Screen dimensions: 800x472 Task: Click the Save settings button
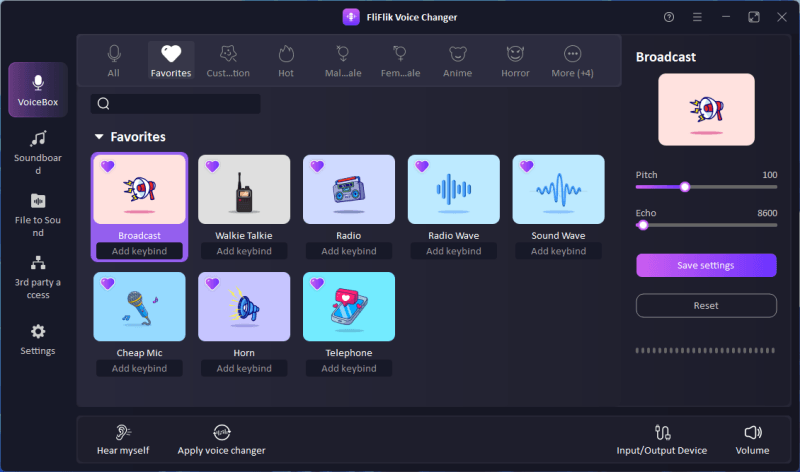pos(706,265)
